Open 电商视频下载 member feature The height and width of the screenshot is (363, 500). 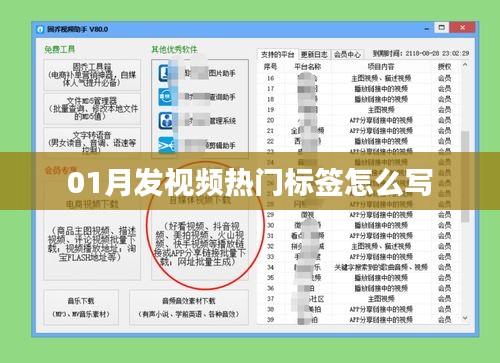(x=92, y=230)
